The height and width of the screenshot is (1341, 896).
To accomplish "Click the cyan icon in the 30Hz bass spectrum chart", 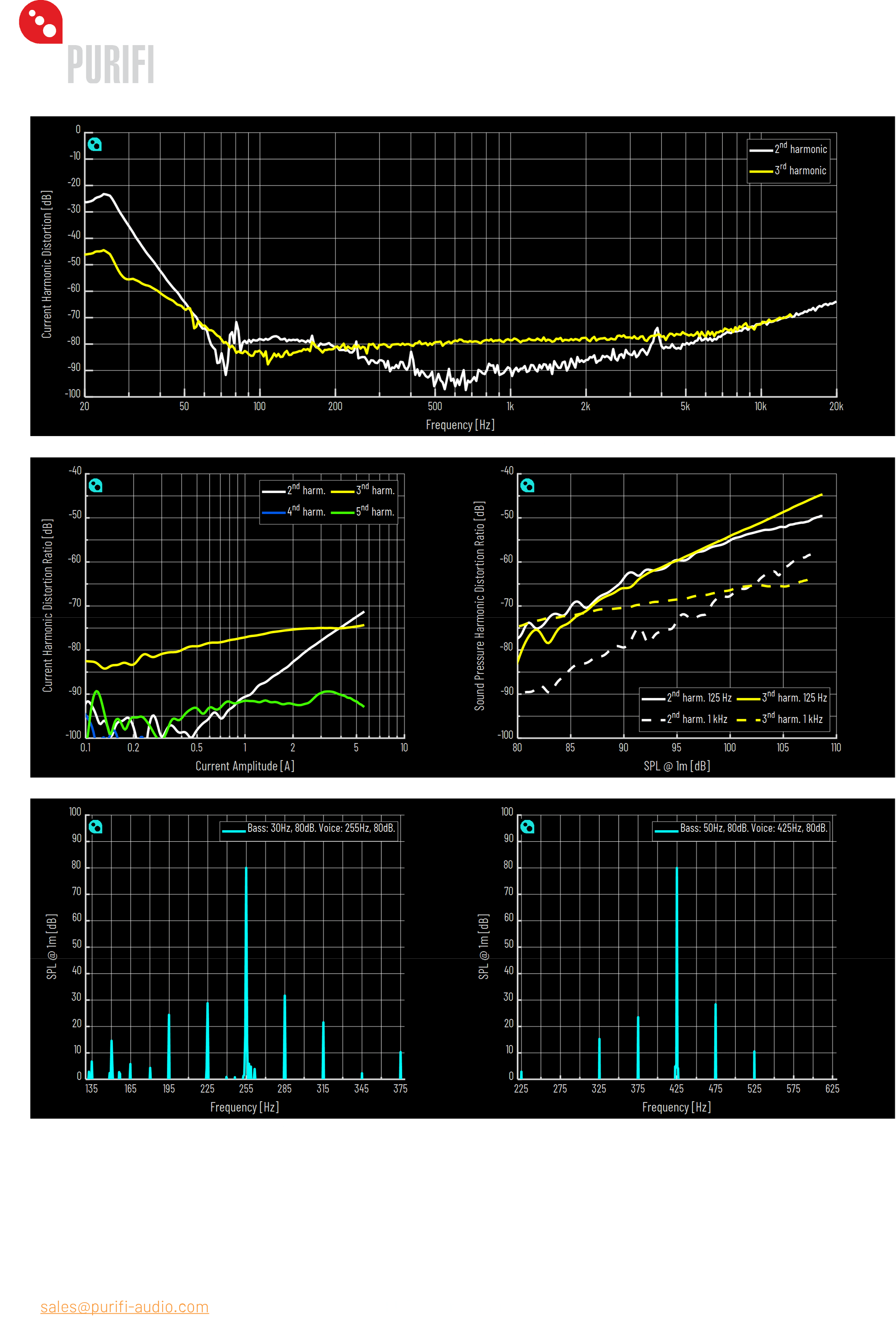I will [95, 827].
